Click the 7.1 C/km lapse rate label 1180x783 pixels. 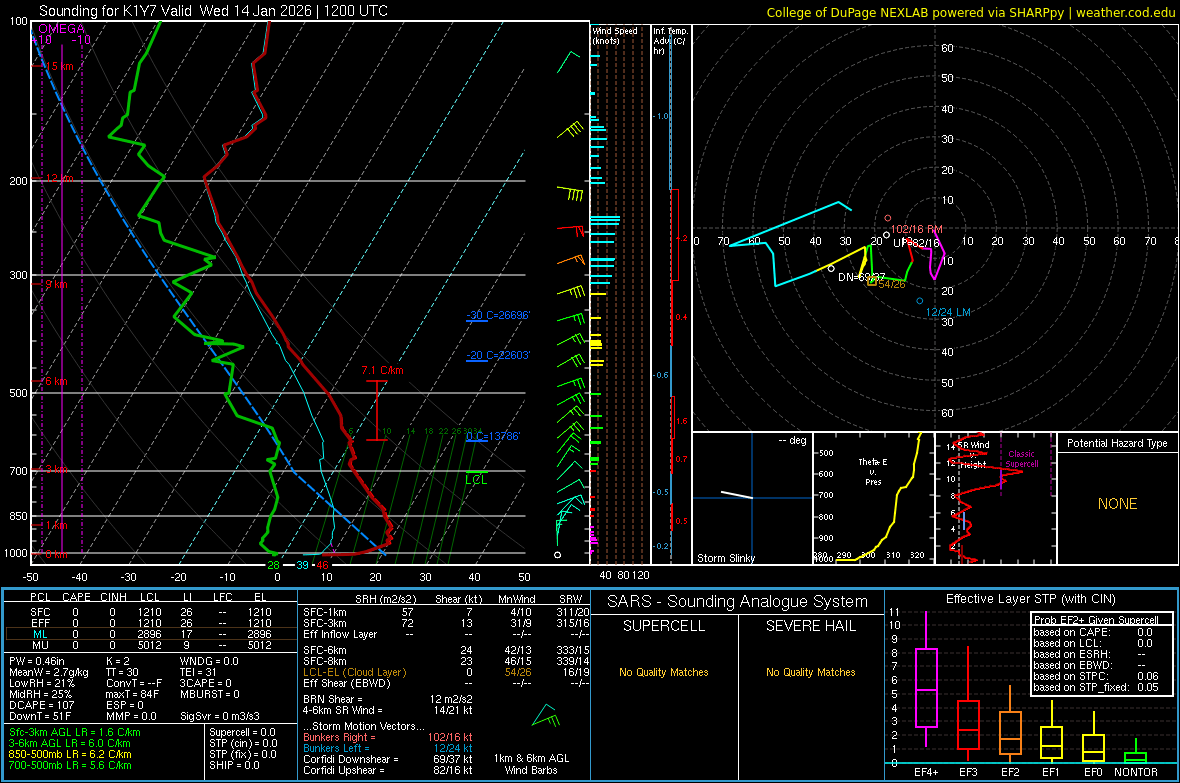coord(382,370)
